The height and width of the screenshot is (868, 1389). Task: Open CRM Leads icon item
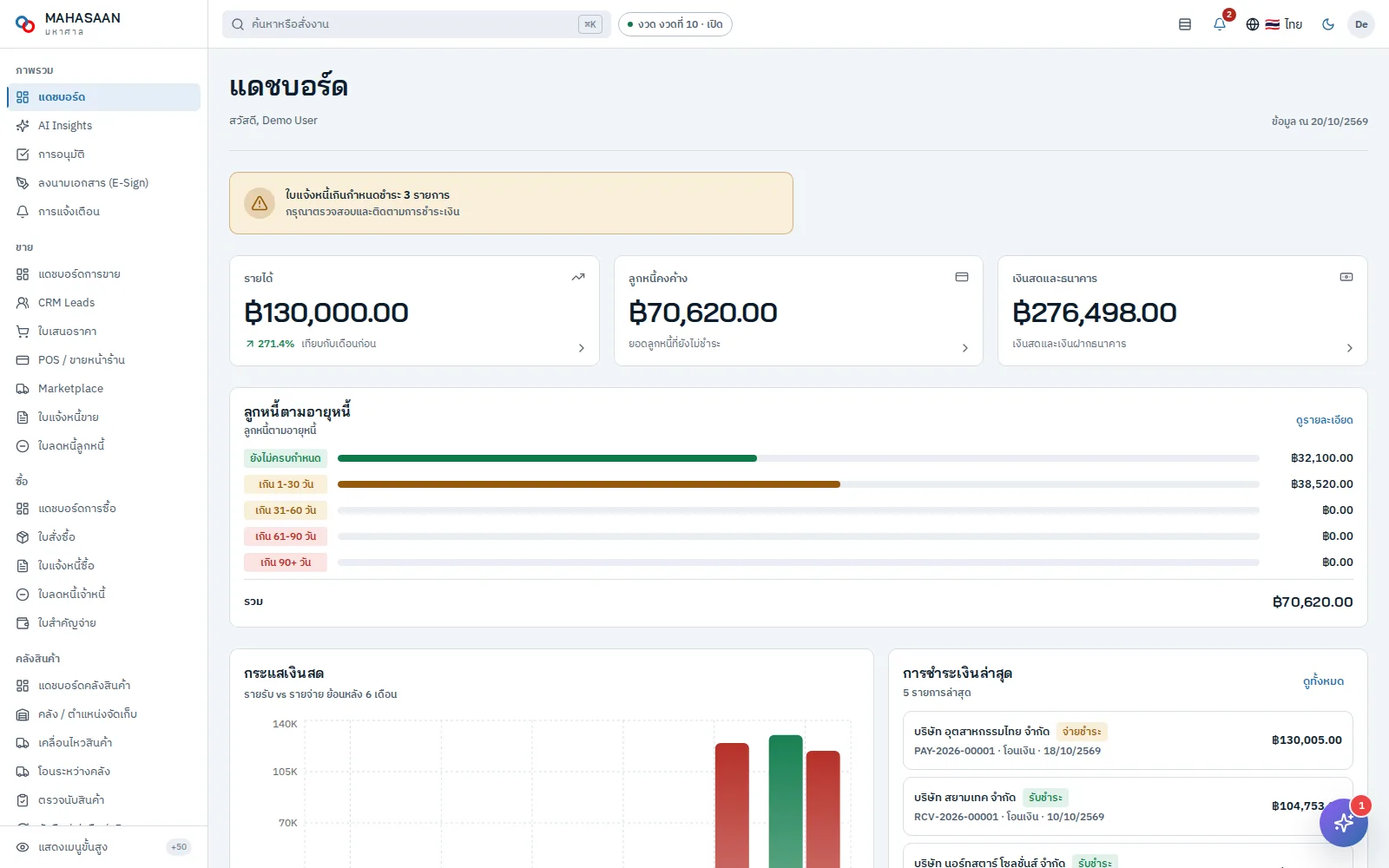103,303
